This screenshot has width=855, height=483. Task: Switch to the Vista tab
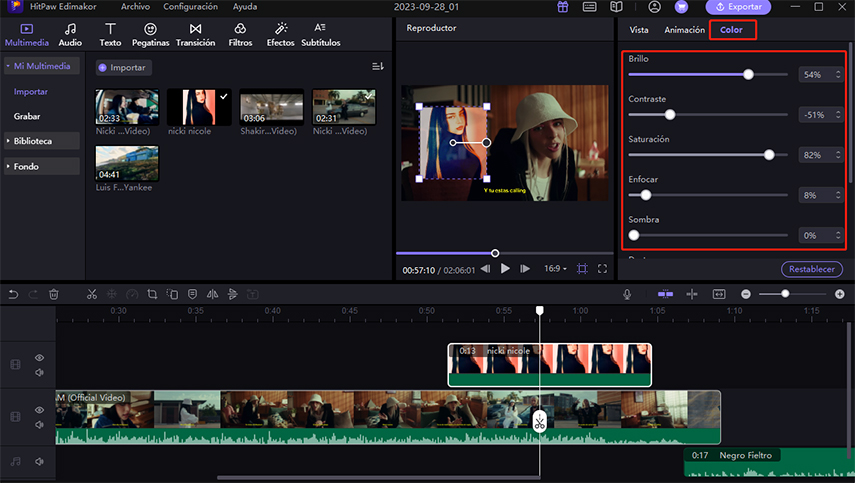pyautogui.click(x=639, y=30)
